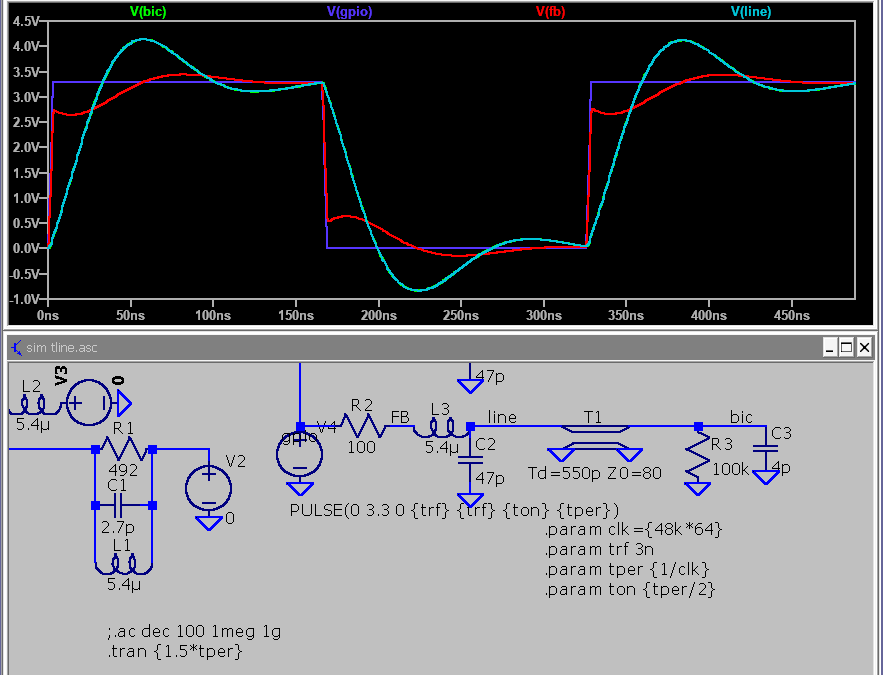
Task: Click the L3 inductor symbol
Action: [x=440, y=427]
